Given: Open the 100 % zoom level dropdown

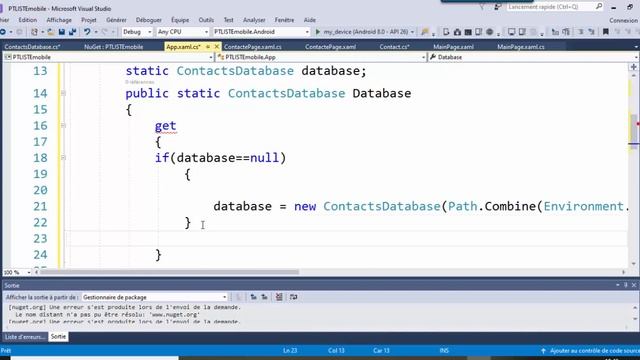Looking at the screenshot, I should click(x=17, y=272).
